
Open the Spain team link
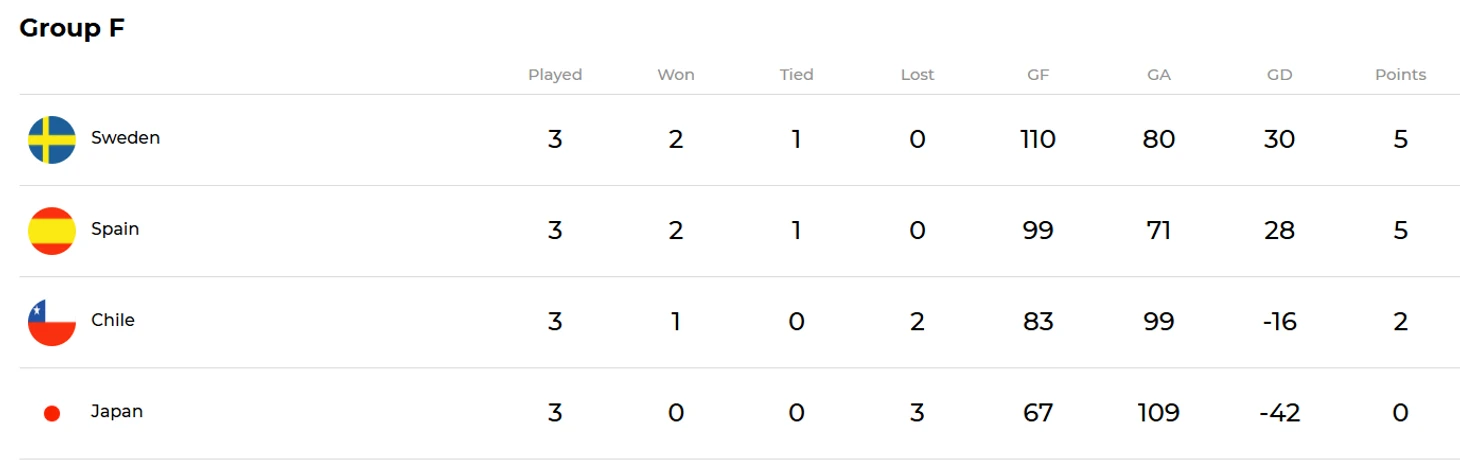coord(115,229)
